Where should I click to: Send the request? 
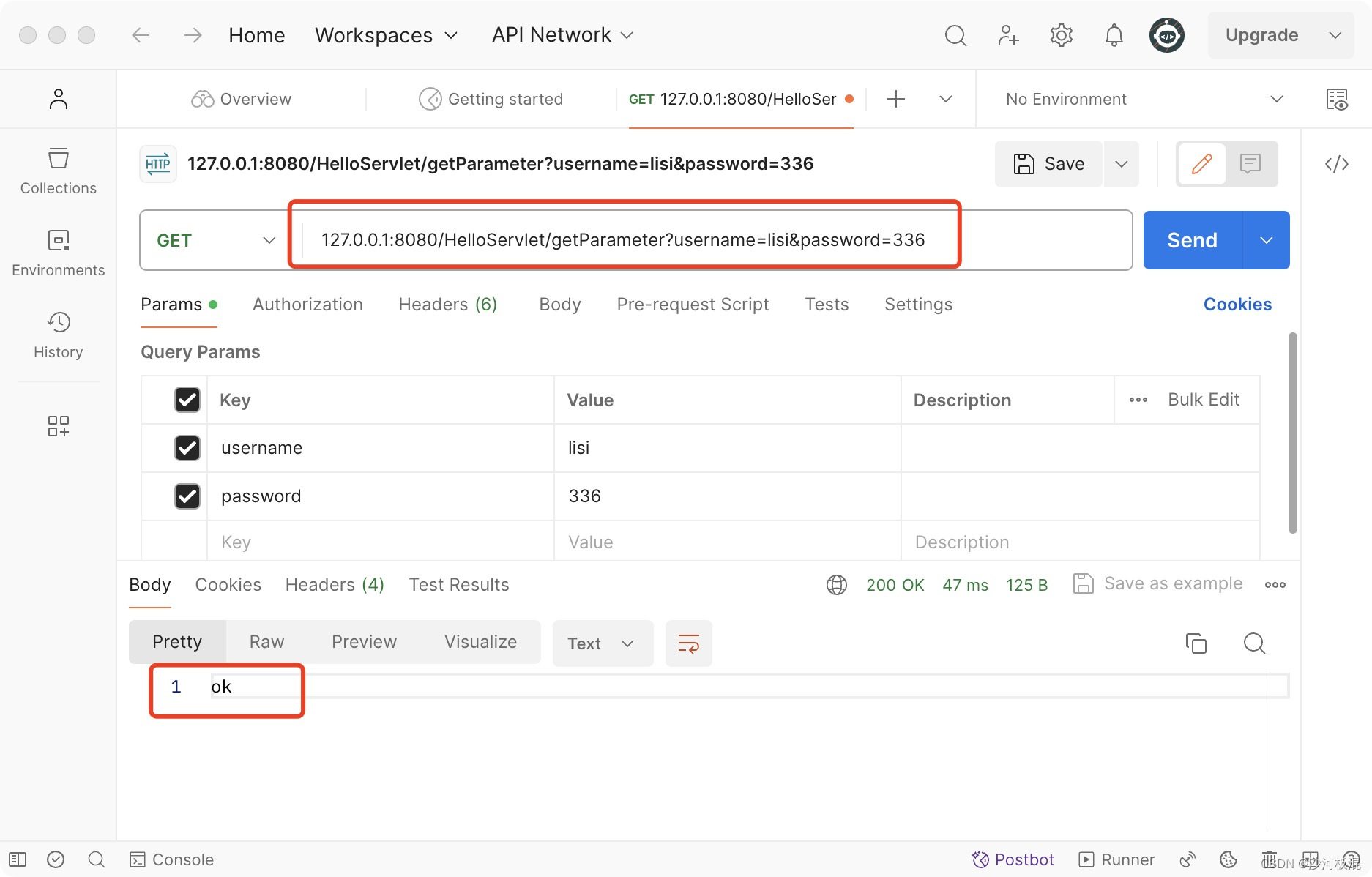pos(1190,239)
